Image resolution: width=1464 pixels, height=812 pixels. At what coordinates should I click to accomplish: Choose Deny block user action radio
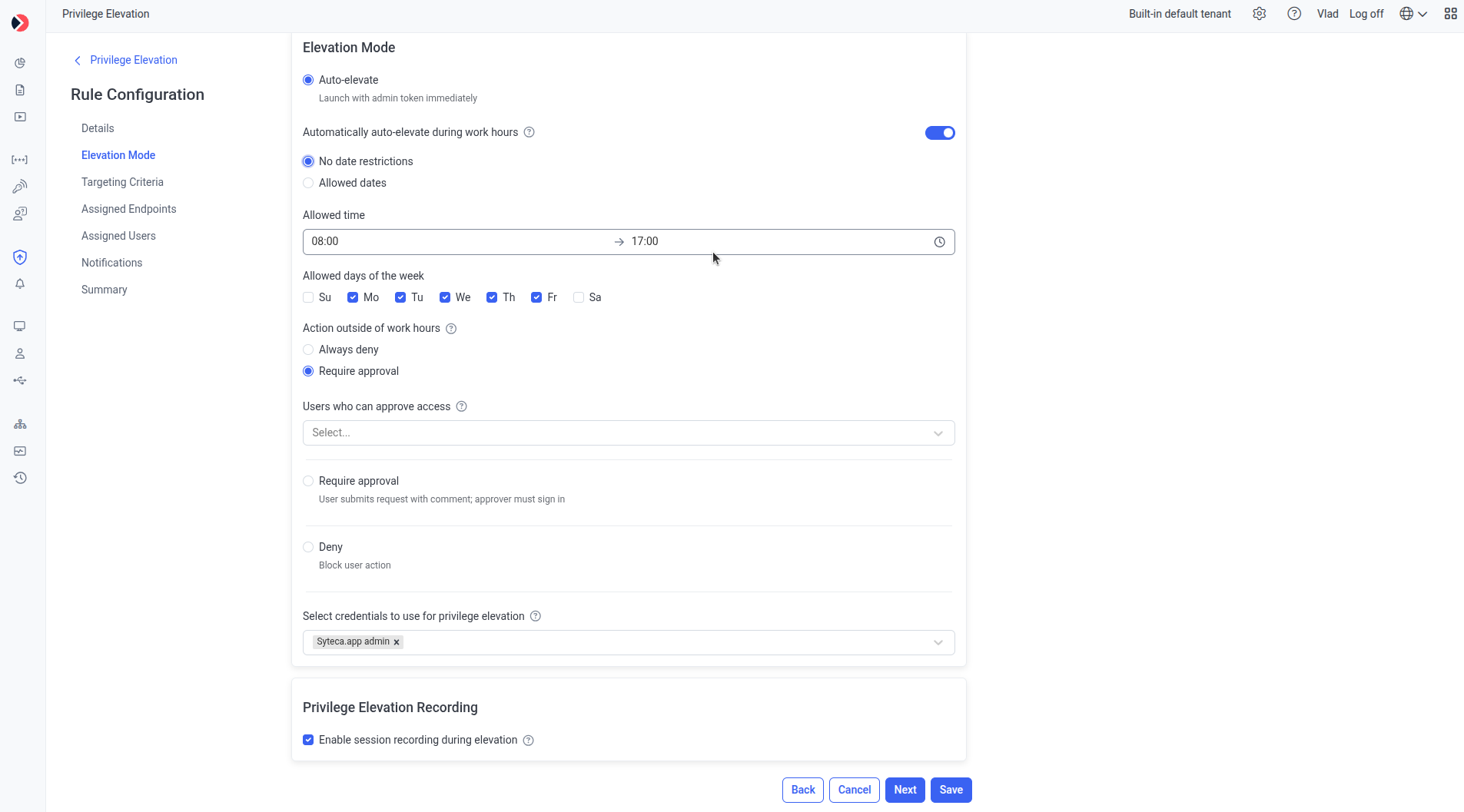308,547
